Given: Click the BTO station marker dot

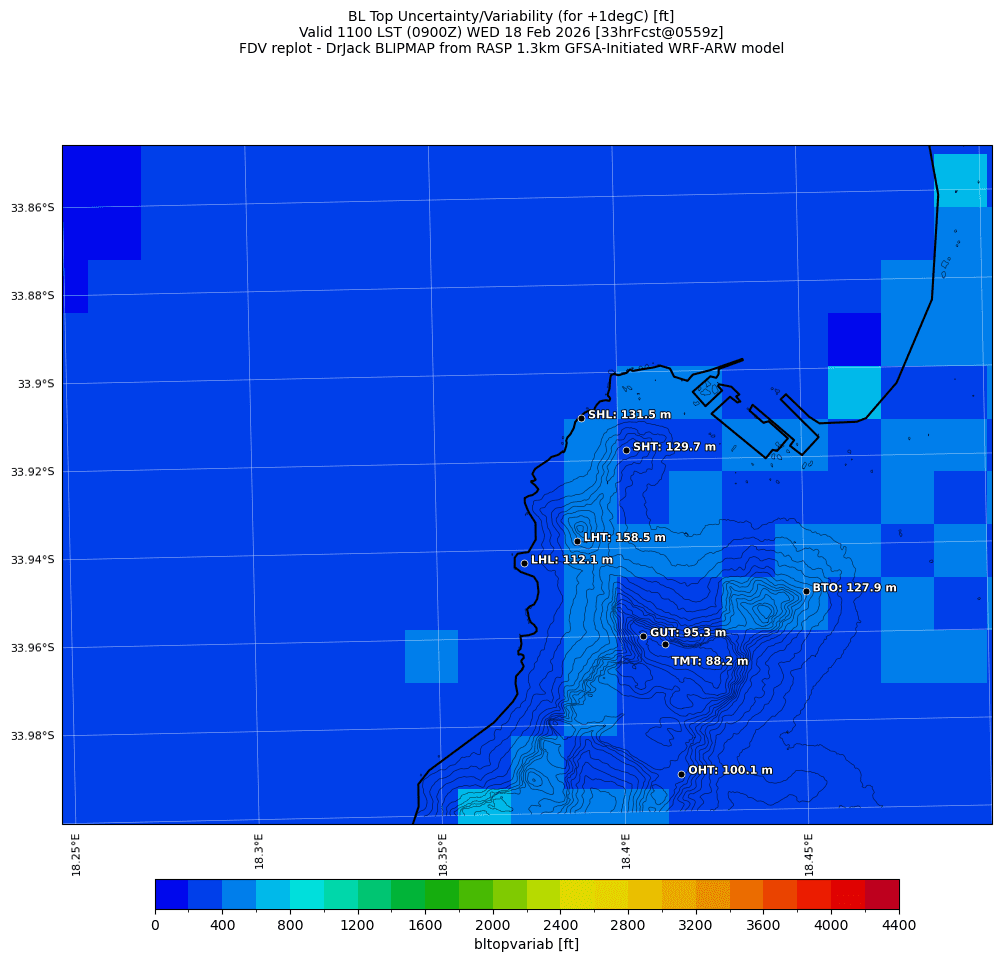Looking at the screenshot, I should coord(806,591).
